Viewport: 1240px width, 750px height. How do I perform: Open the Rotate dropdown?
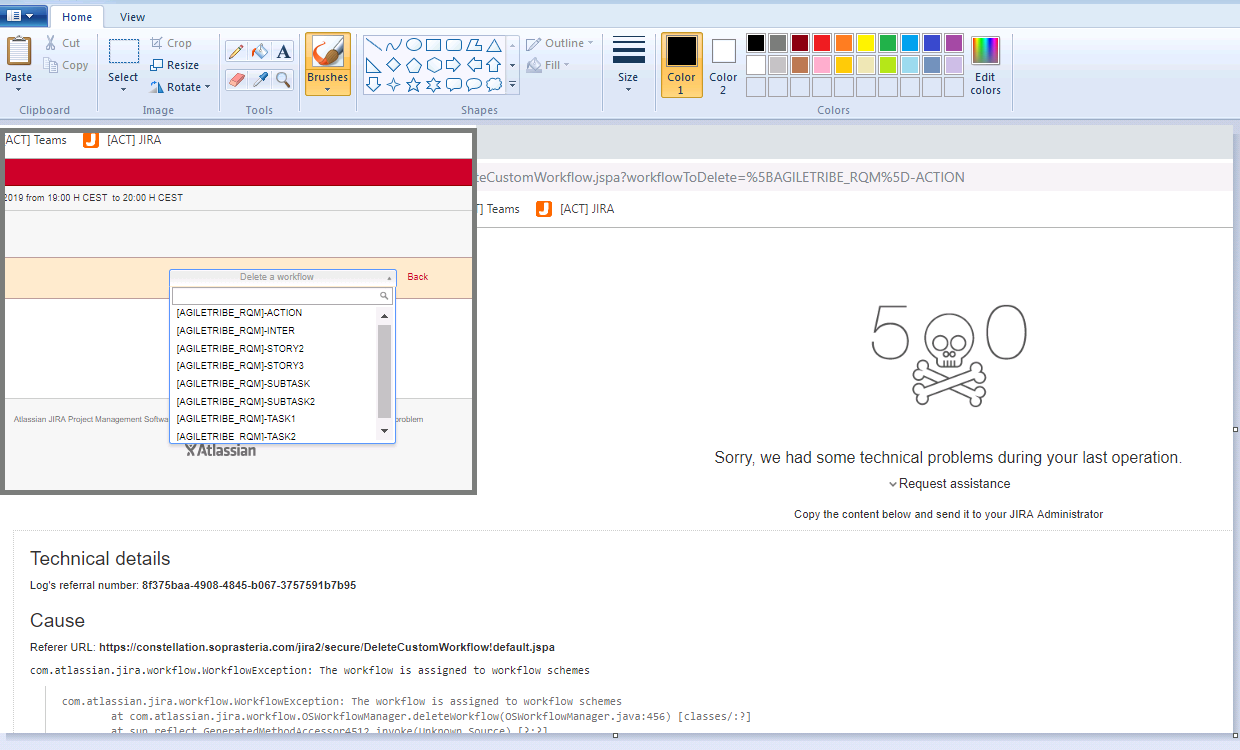[x=181, y=87]
